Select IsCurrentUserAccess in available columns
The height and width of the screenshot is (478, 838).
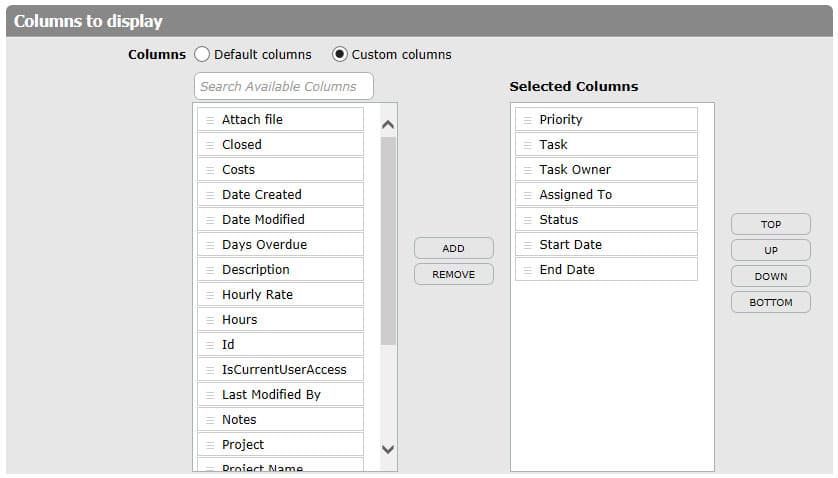281,370
